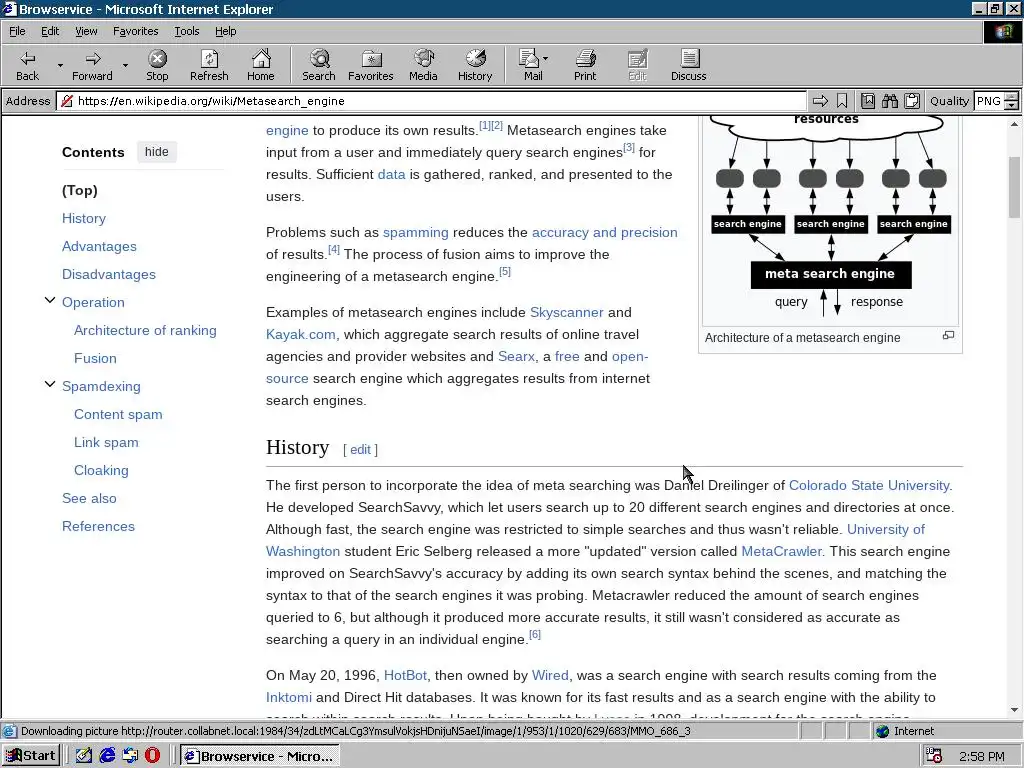Follow the Colorado State University link
The image size is (1024, 768).
pos(869,485)
